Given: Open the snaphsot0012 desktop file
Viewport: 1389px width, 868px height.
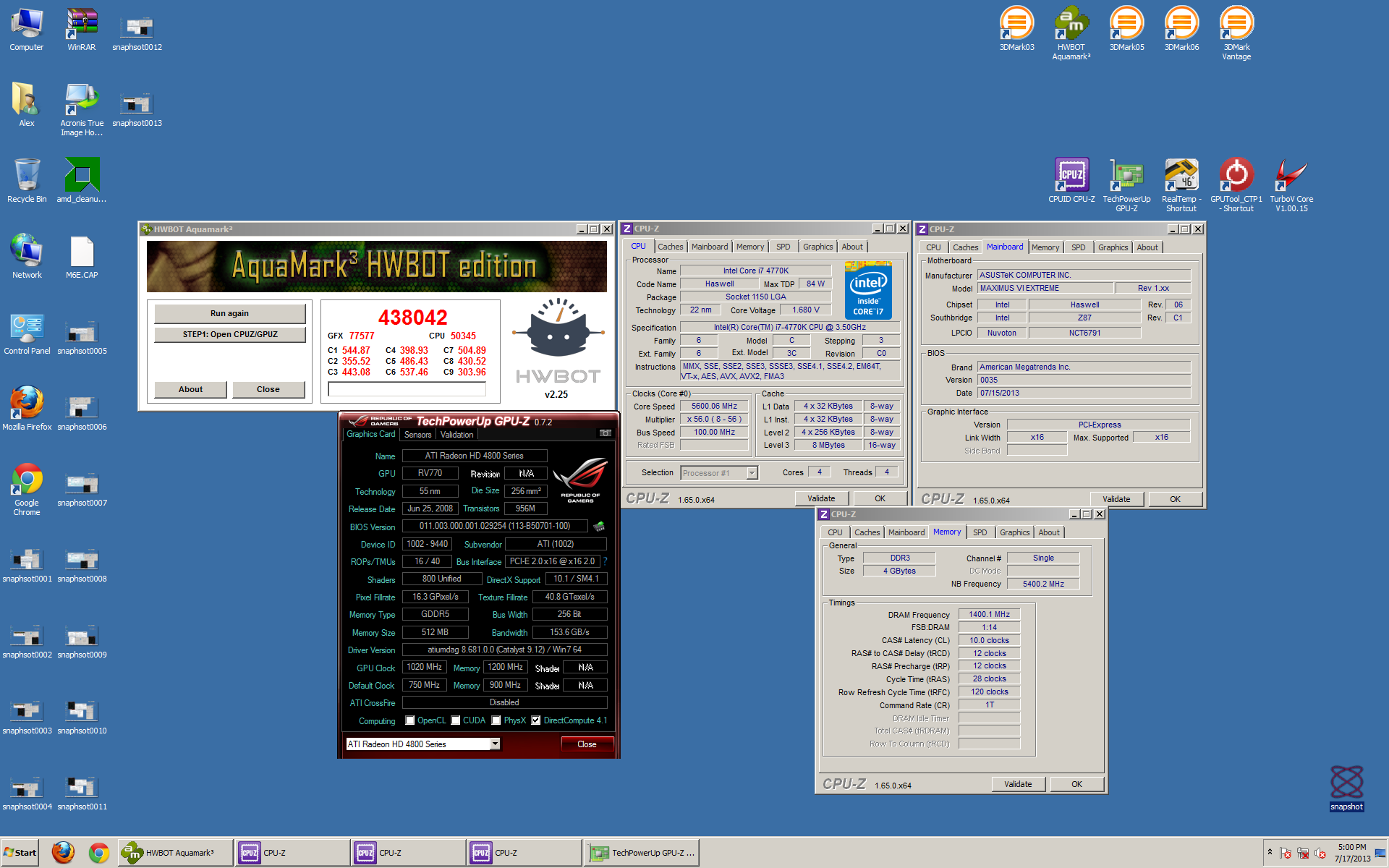Looking at the screenshot, I should point(137,33).
